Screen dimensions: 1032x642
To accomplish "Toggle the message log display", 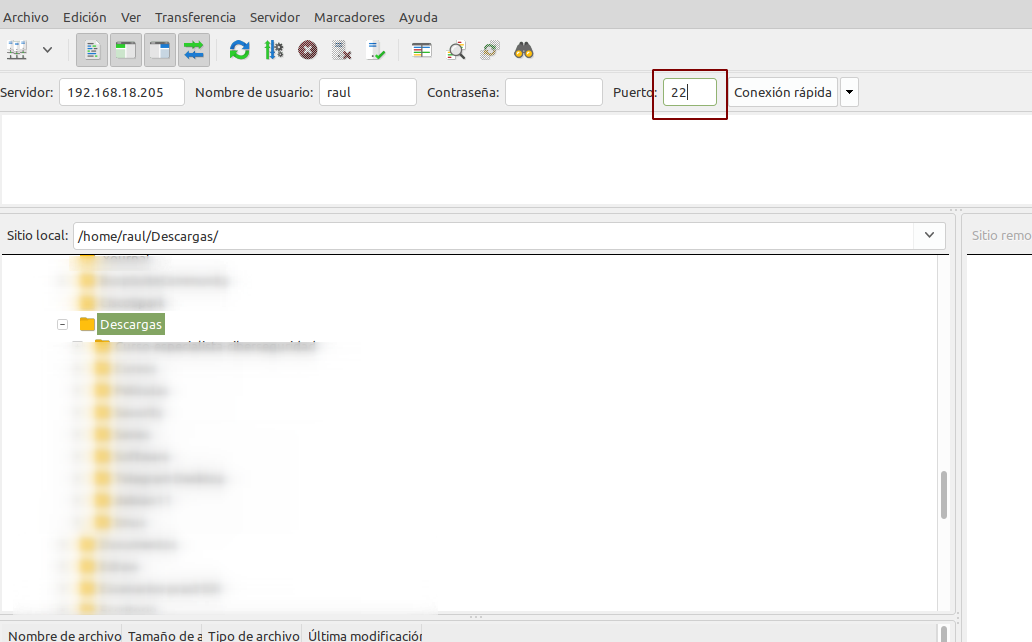I will click(91, 49).
